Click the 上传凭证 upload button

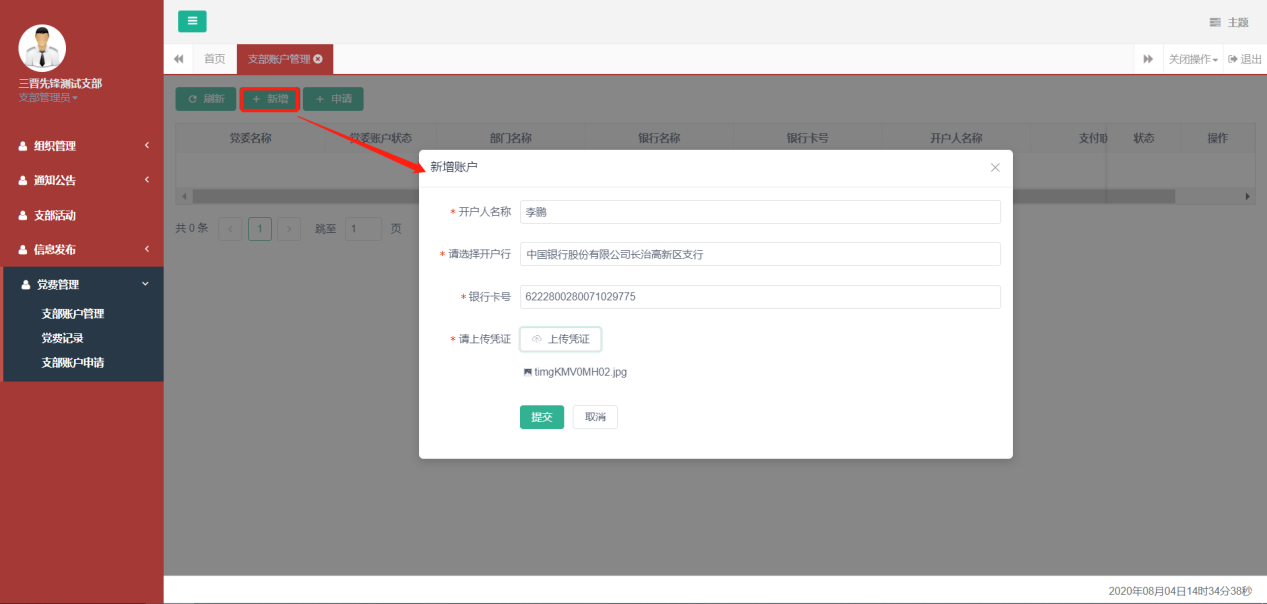(x=561, y=339)
